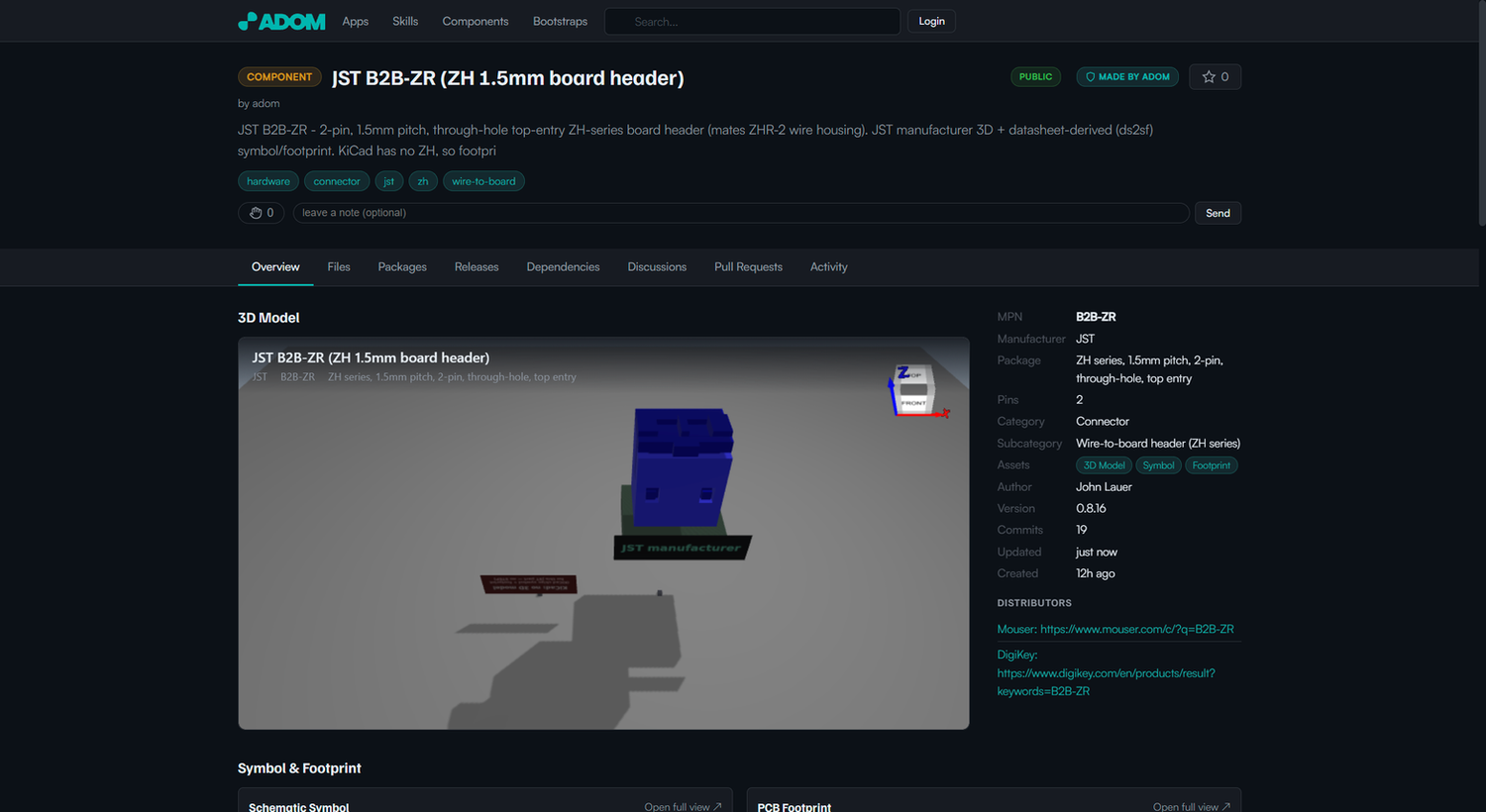The width and height of the screenshot is (1486, 812).
Task: Click the Login button
Action: click(931, 21)
